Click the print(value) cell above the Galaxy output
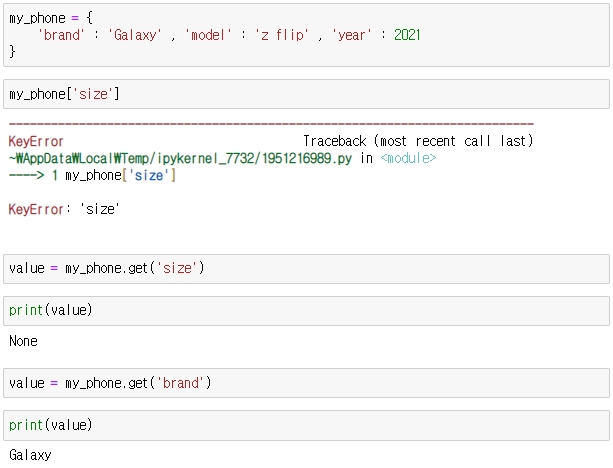Screen dimensions: 613x468 [306, 425]
